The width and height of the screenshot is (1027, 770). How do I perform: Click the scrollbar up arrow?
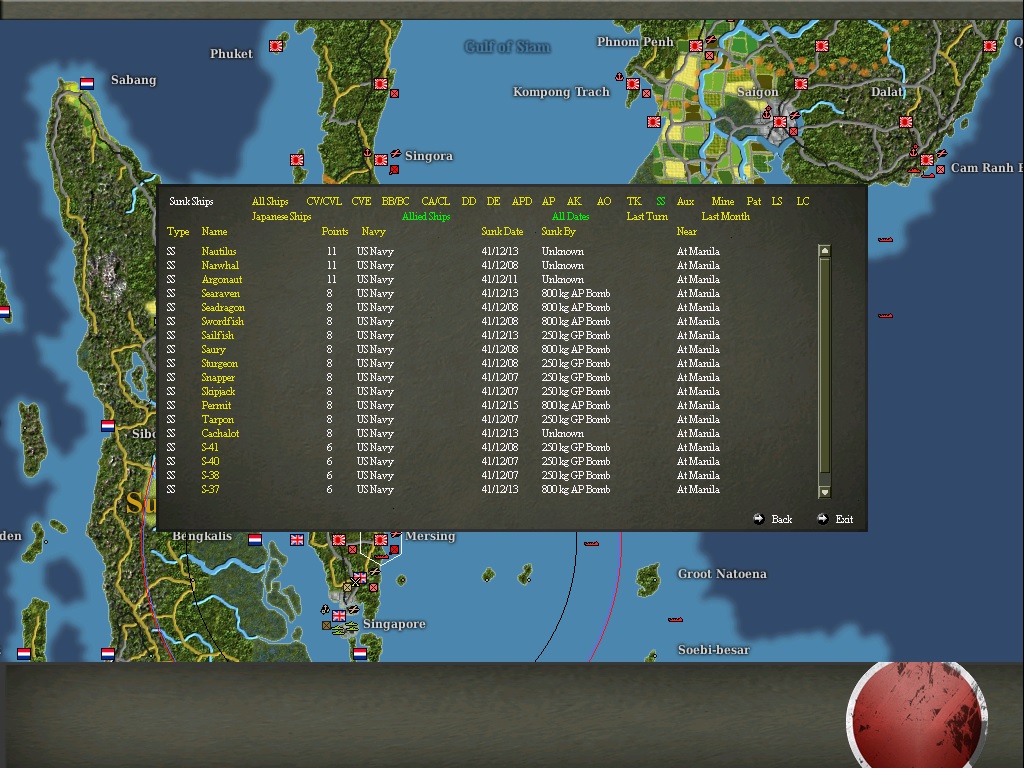click(x=825, y=251)
